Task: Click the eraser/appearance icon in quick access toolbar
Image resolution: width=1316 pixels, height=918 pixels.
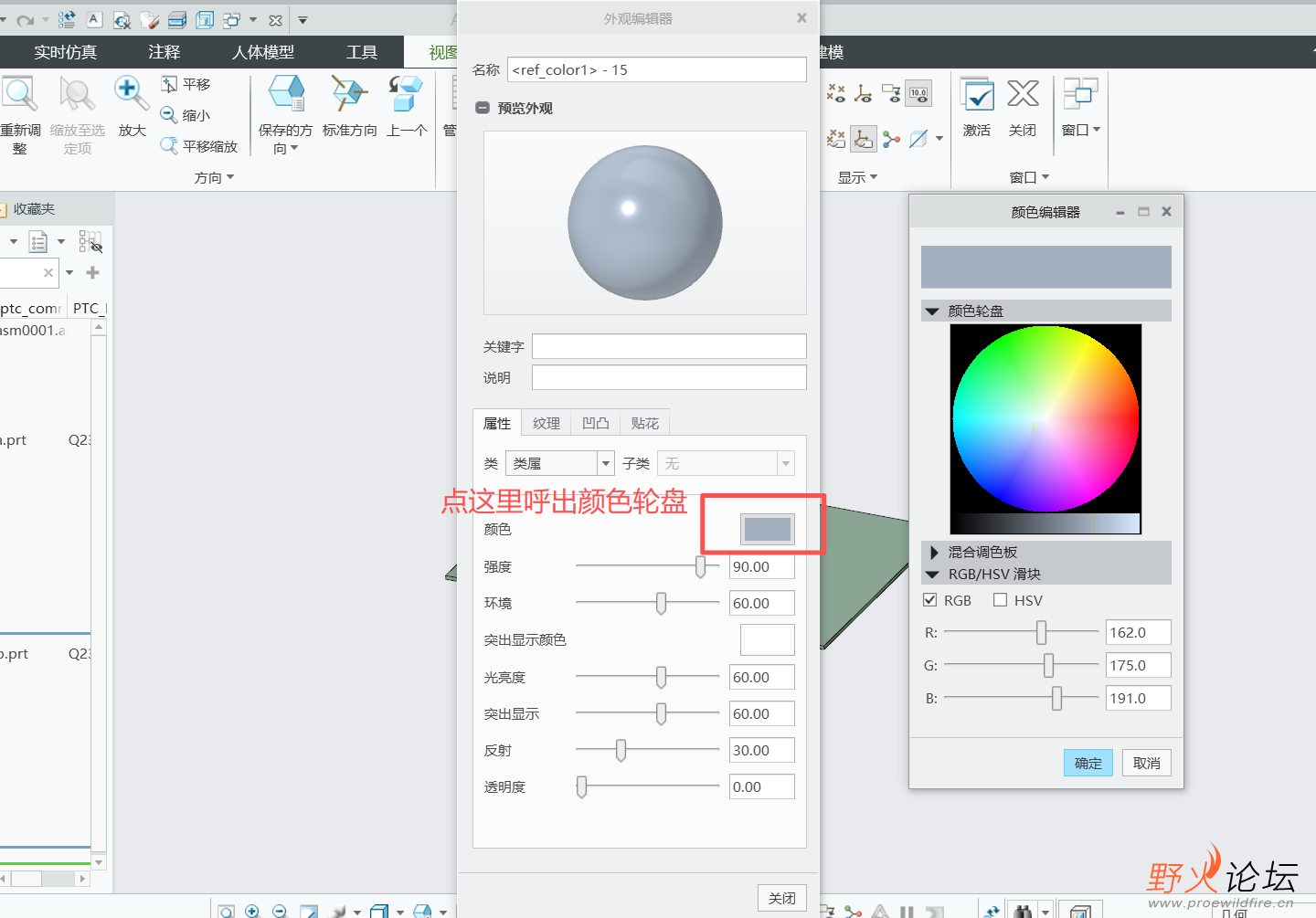Action: [x=150, y=20]
